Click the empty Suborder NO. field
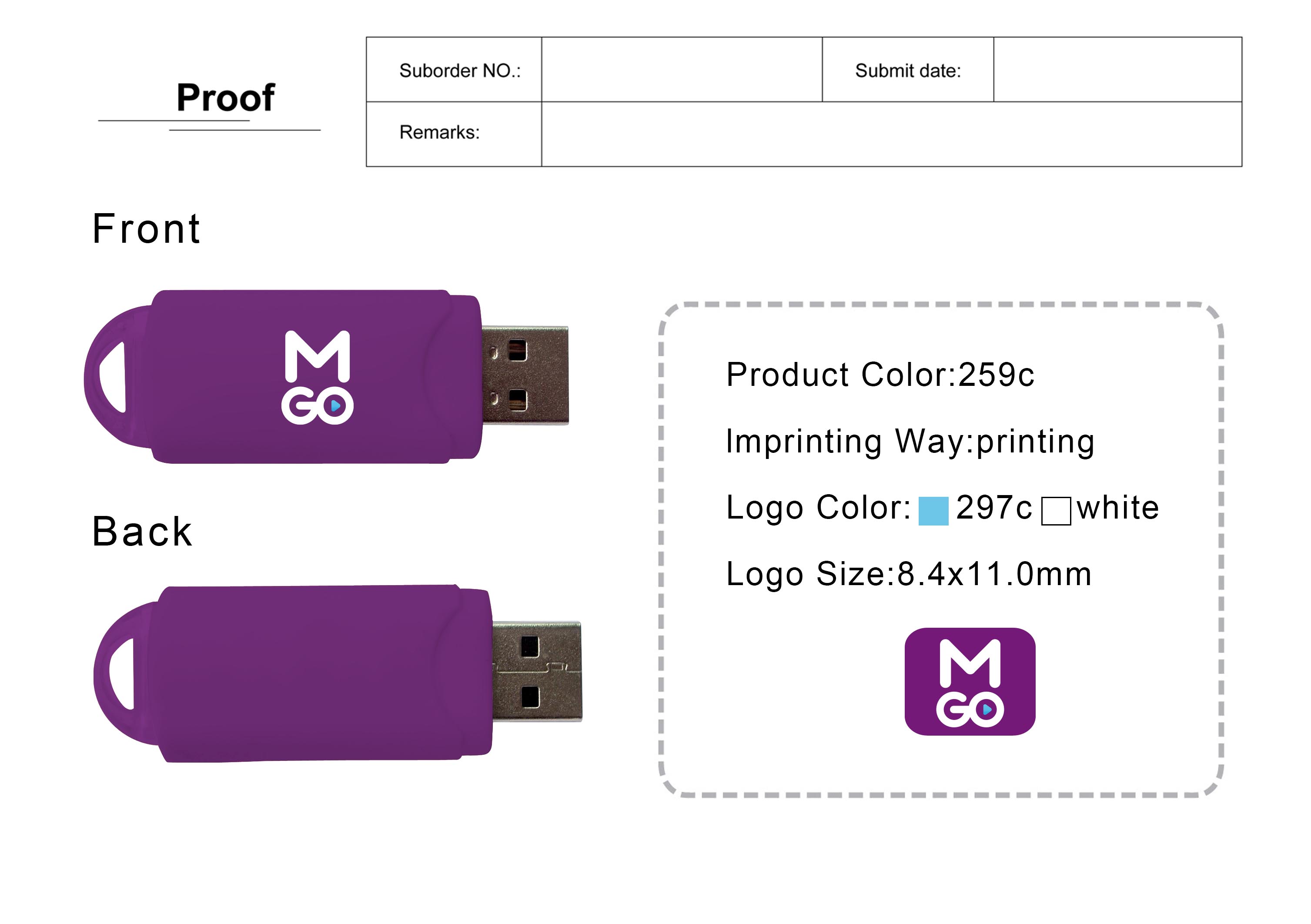The image size is (1311, 924). 681,70
